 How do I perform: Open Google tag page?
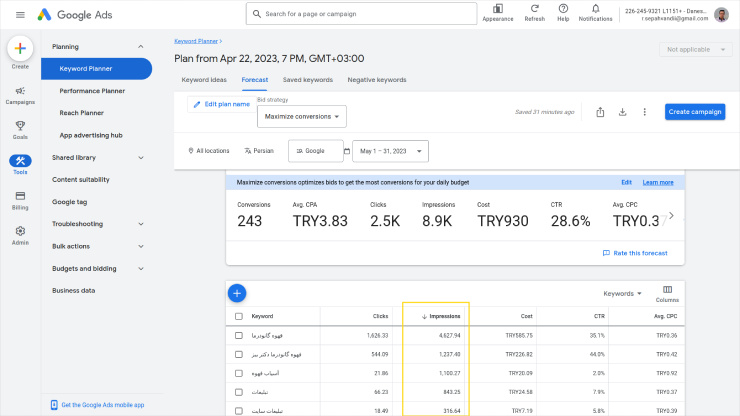click(x=69, y=202)
